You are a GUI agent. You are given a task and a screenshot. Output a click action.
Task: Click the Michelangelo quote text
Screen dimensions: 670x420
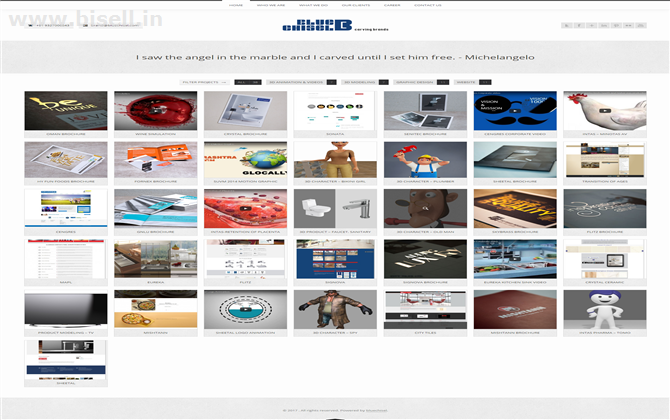(x=335, y=57)
